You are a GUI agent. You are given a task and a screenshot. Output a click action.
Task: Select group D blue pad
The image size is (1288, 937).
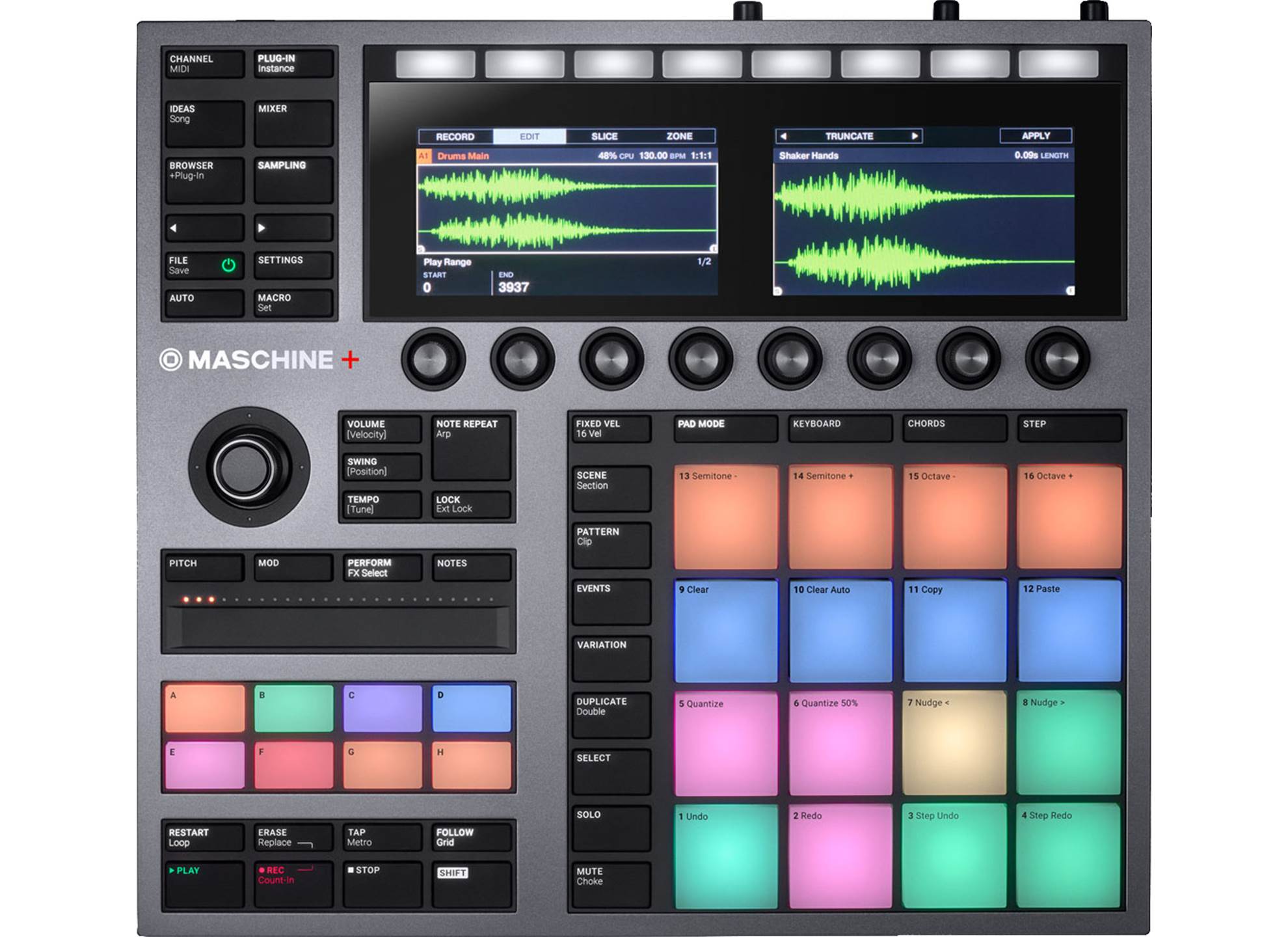click(472, 709)
